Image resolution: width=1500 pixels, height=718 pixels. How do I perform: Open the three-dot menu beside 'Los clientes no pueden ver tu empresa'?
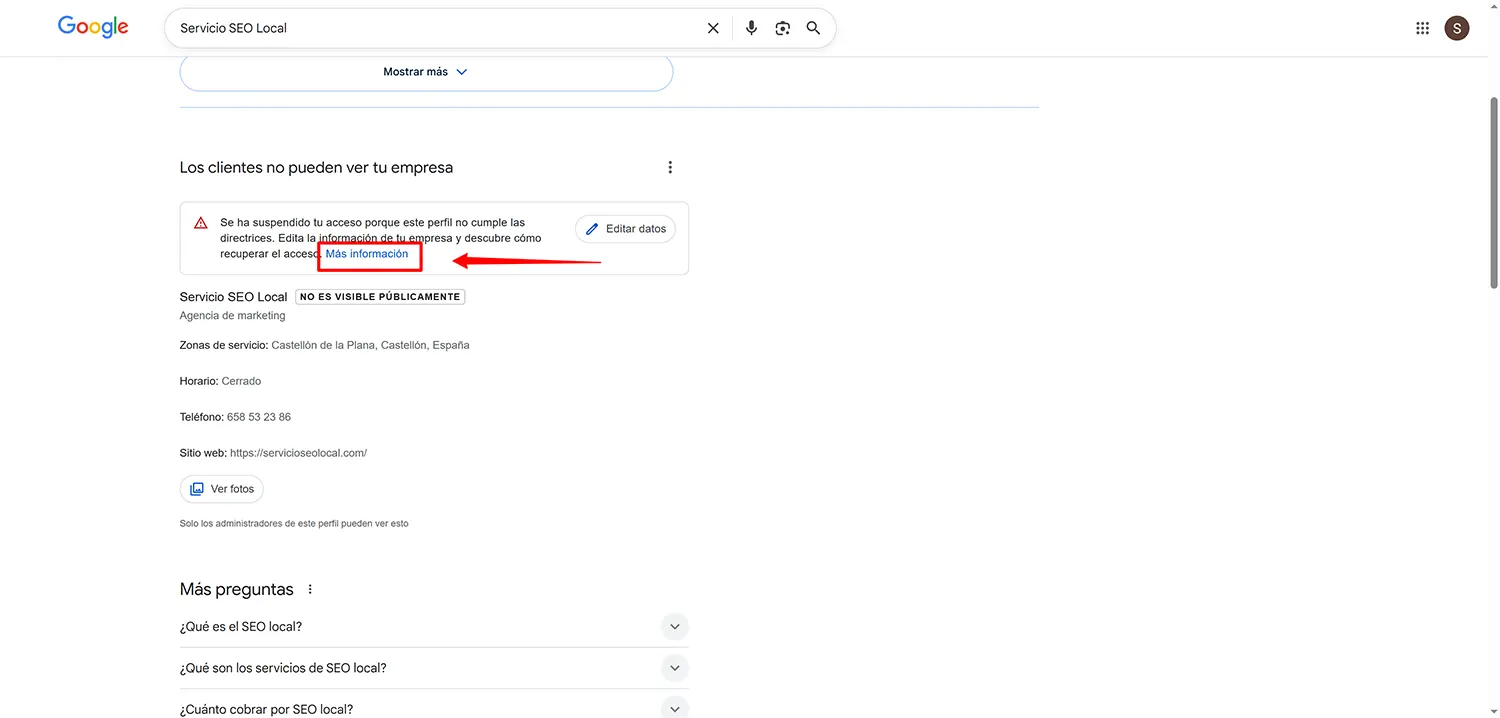[x=670, y=168]
